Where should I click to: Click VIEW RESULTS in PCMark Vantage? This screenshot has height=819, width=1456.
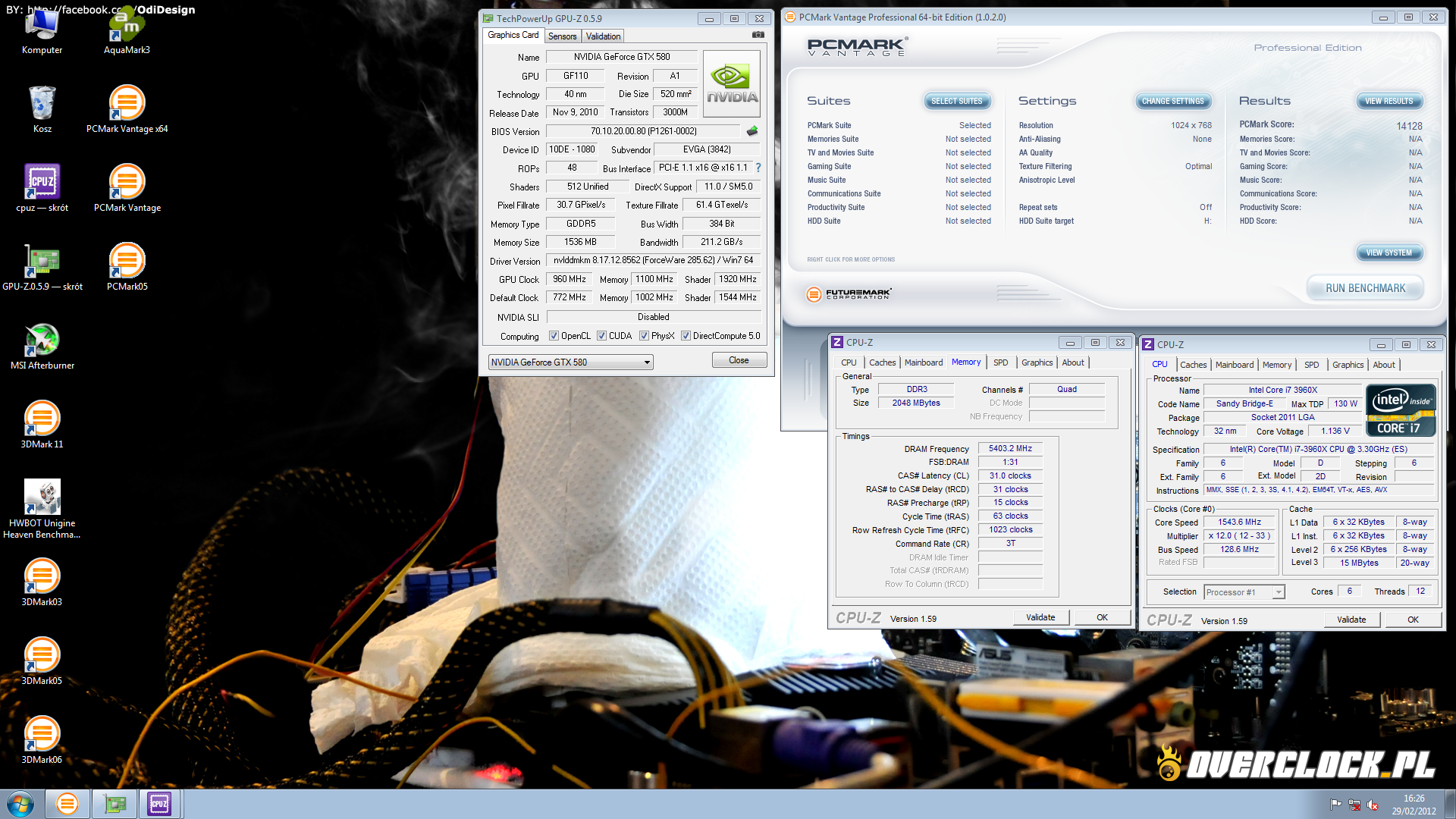[1389, 101]
